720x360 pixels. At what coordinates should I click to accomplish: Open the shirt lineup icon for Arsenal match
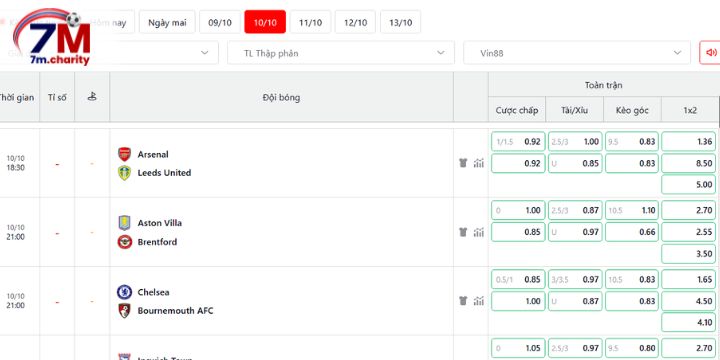(463, 163)
